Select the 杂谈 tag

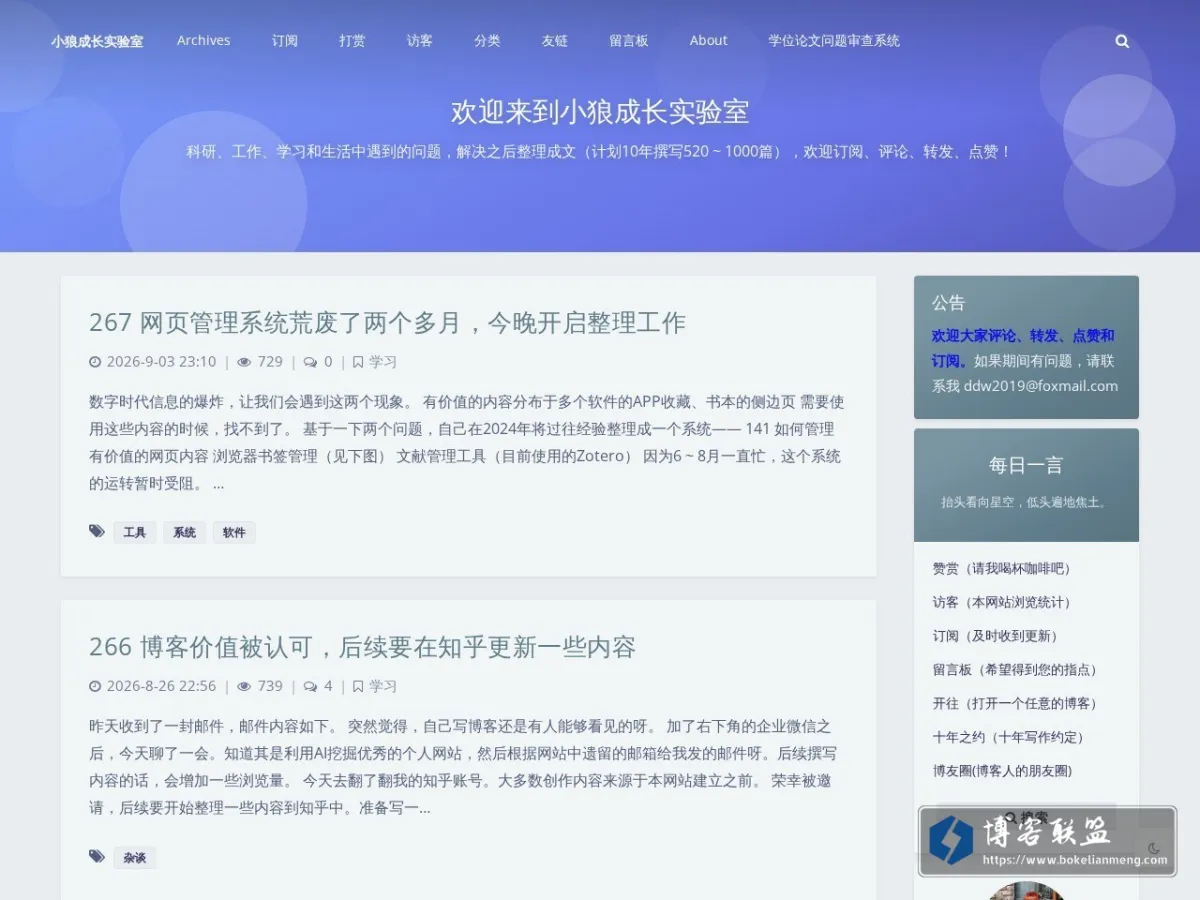coord(135,857)
